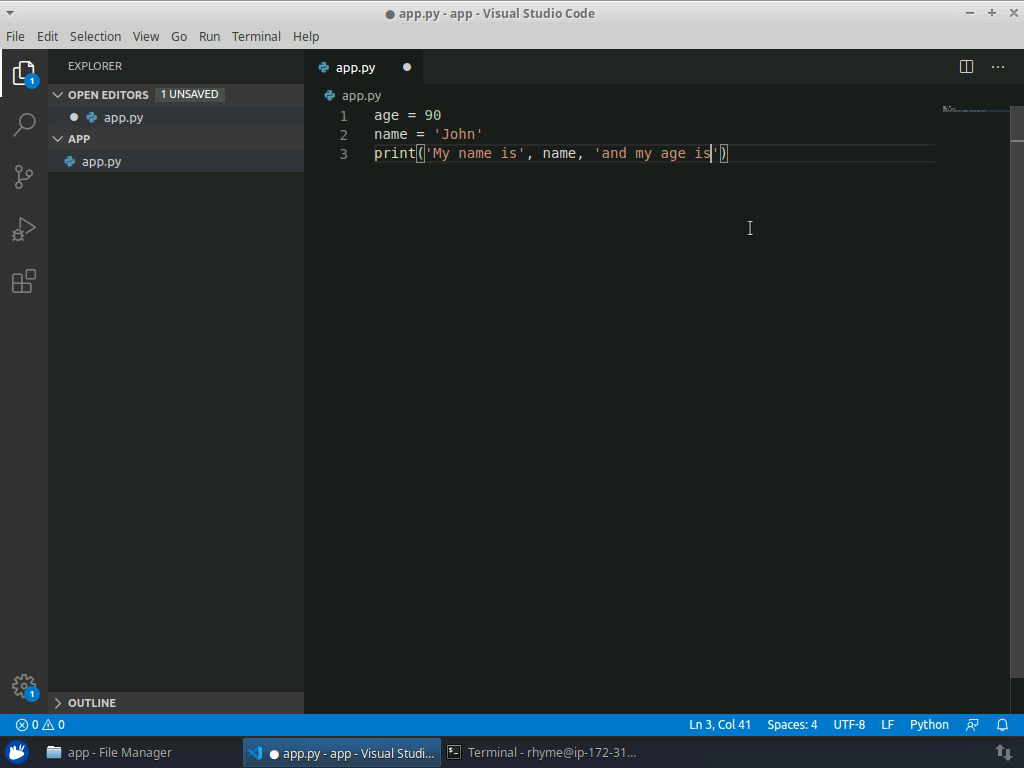
Task: Open the desktop applications menu icon
Action: point(18,752)
